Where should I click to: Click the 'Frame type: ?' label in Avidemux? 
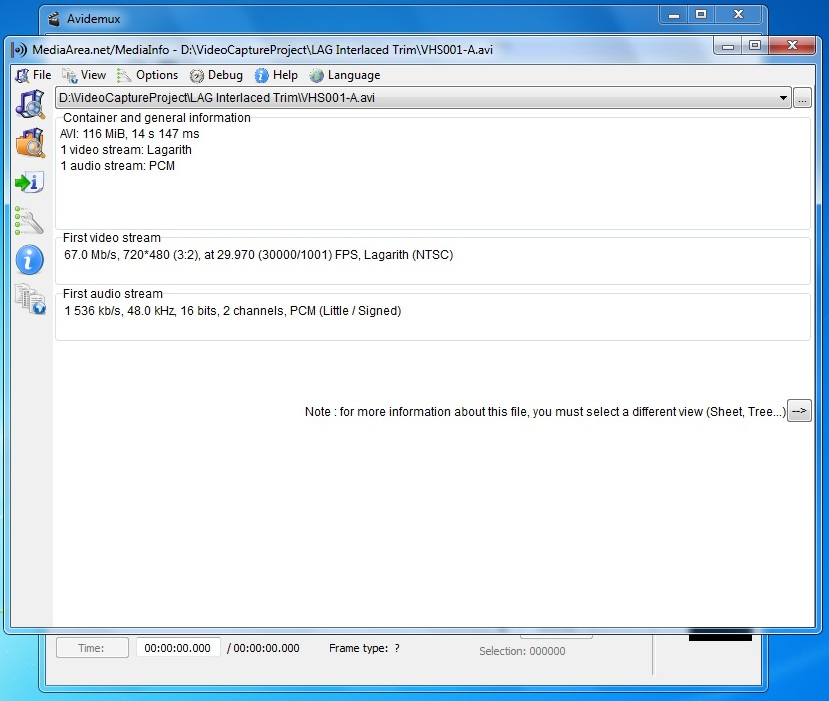(364, 648)
